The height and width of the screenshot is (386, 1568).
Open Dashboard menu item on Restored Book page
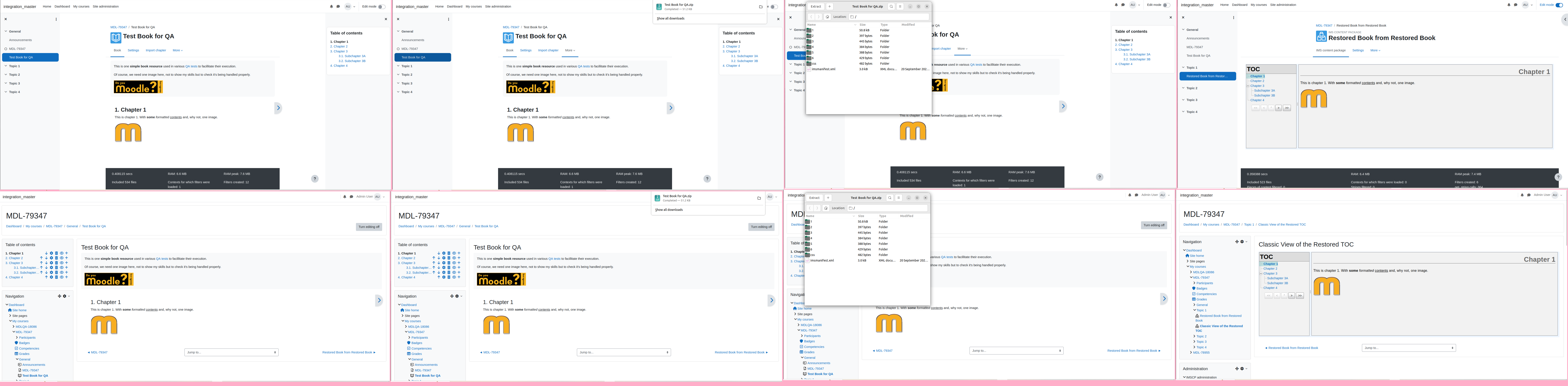pos(1240,5)
